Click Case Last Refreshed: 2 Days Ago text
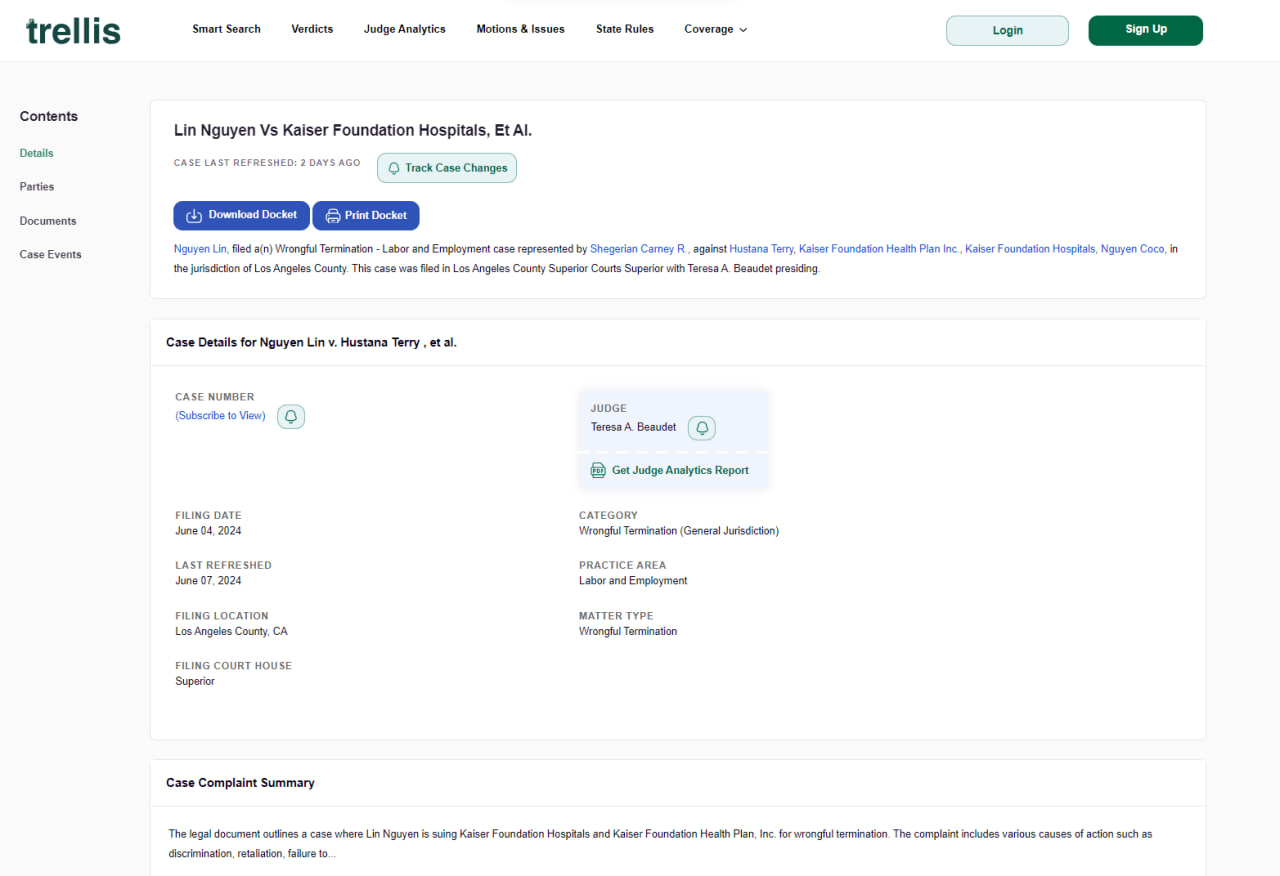The height and width of the screenshot is (876, 1280). (267, 163)
